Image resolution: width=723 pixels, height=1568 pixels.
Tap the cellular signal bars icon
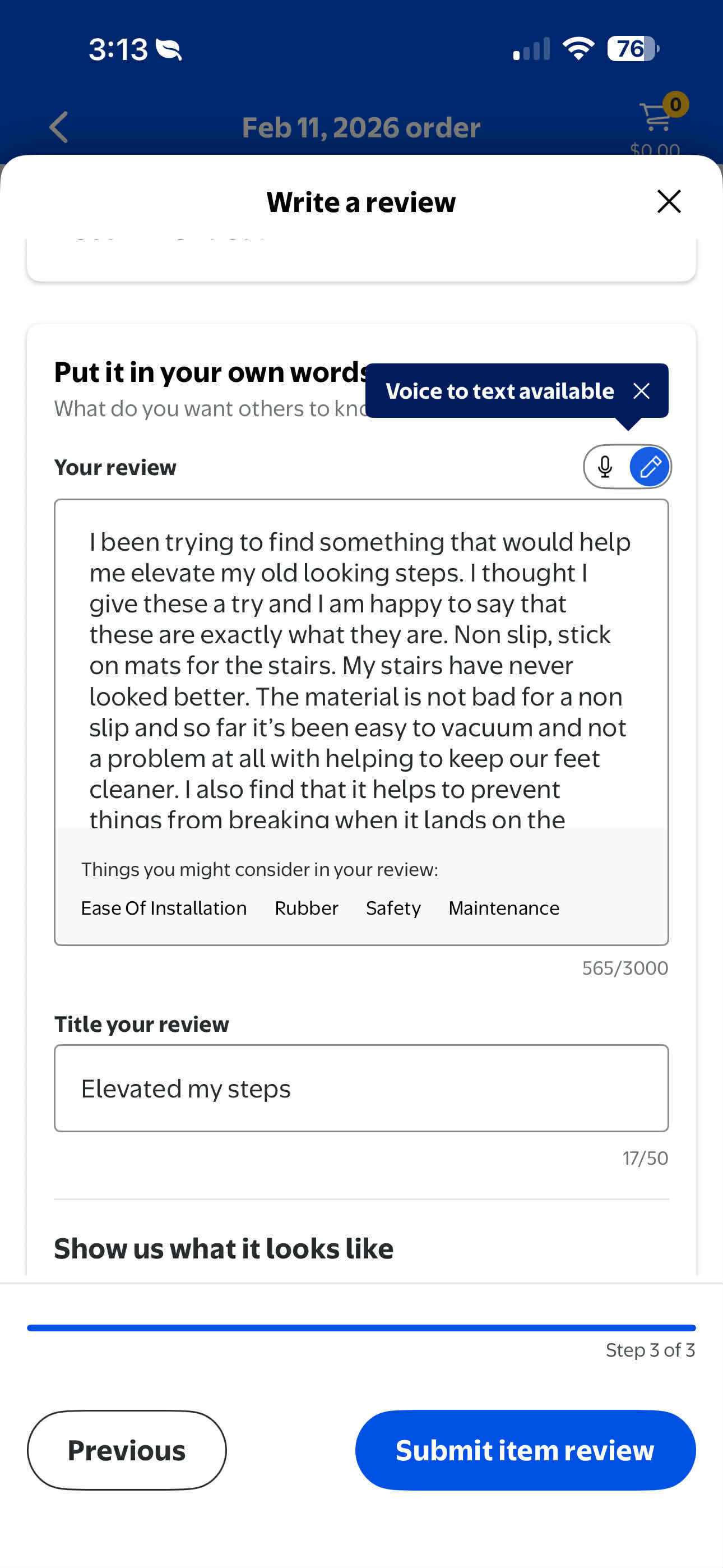[x=531, y=49]
